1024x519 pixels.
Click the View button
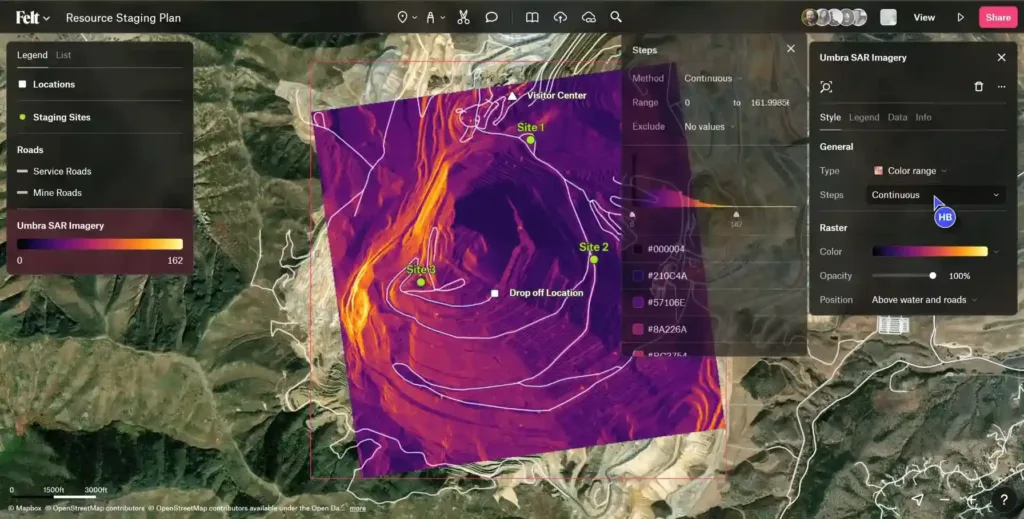[924, 18]
